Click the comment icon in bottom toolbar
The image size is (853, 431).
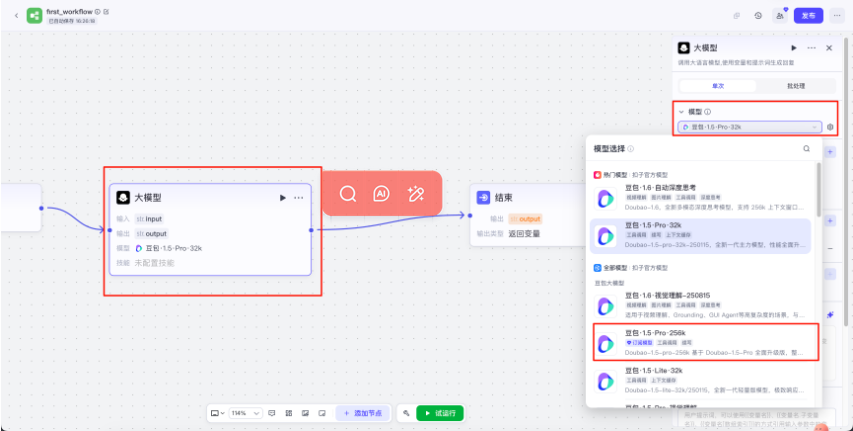272,414
